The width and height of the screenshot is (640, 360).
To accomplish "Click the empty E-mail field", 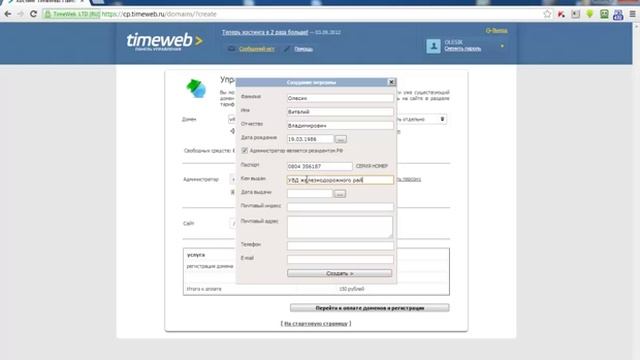I will click(x=340, y=260).
